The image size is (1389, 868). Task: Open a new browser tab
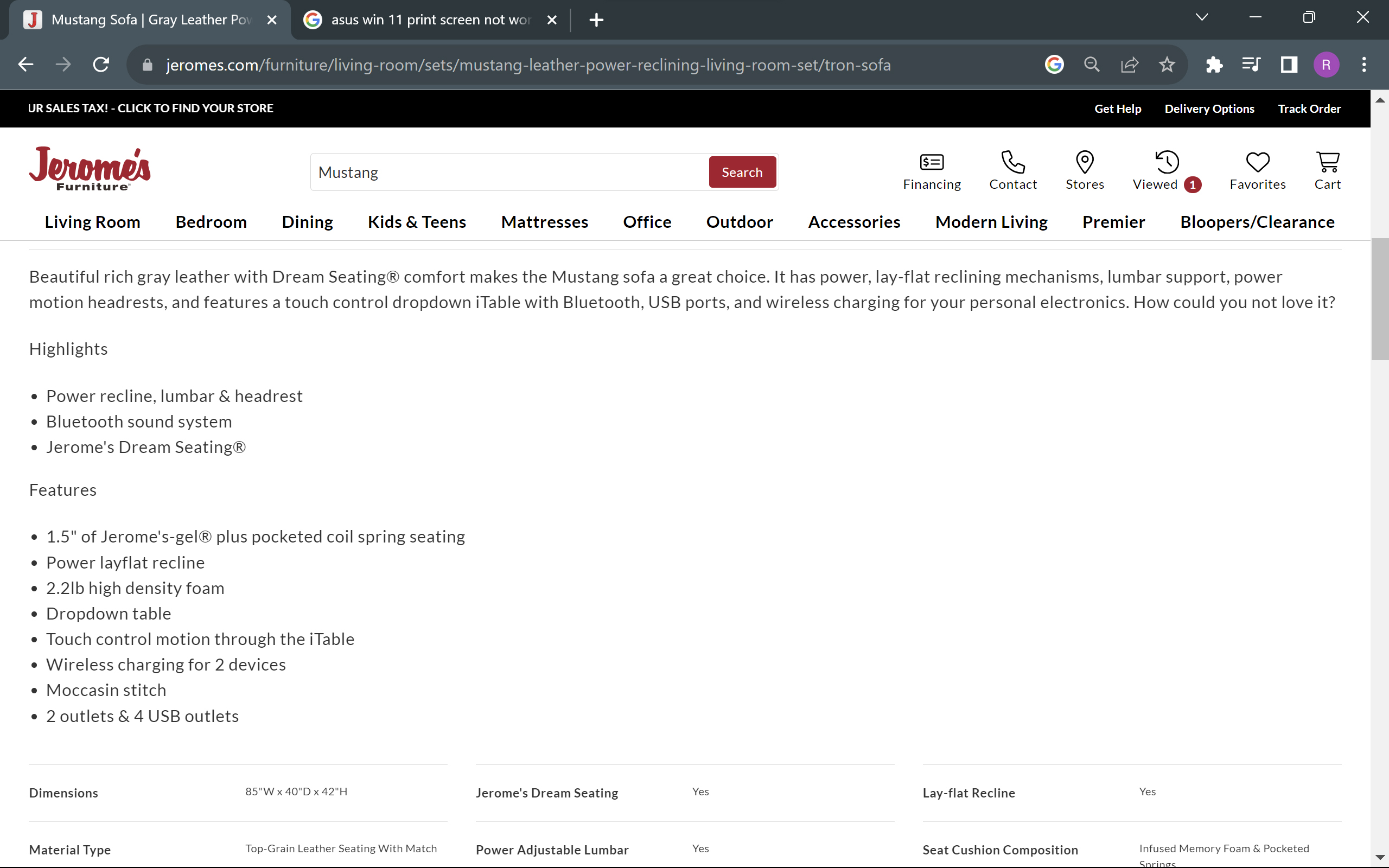(596, 20)
